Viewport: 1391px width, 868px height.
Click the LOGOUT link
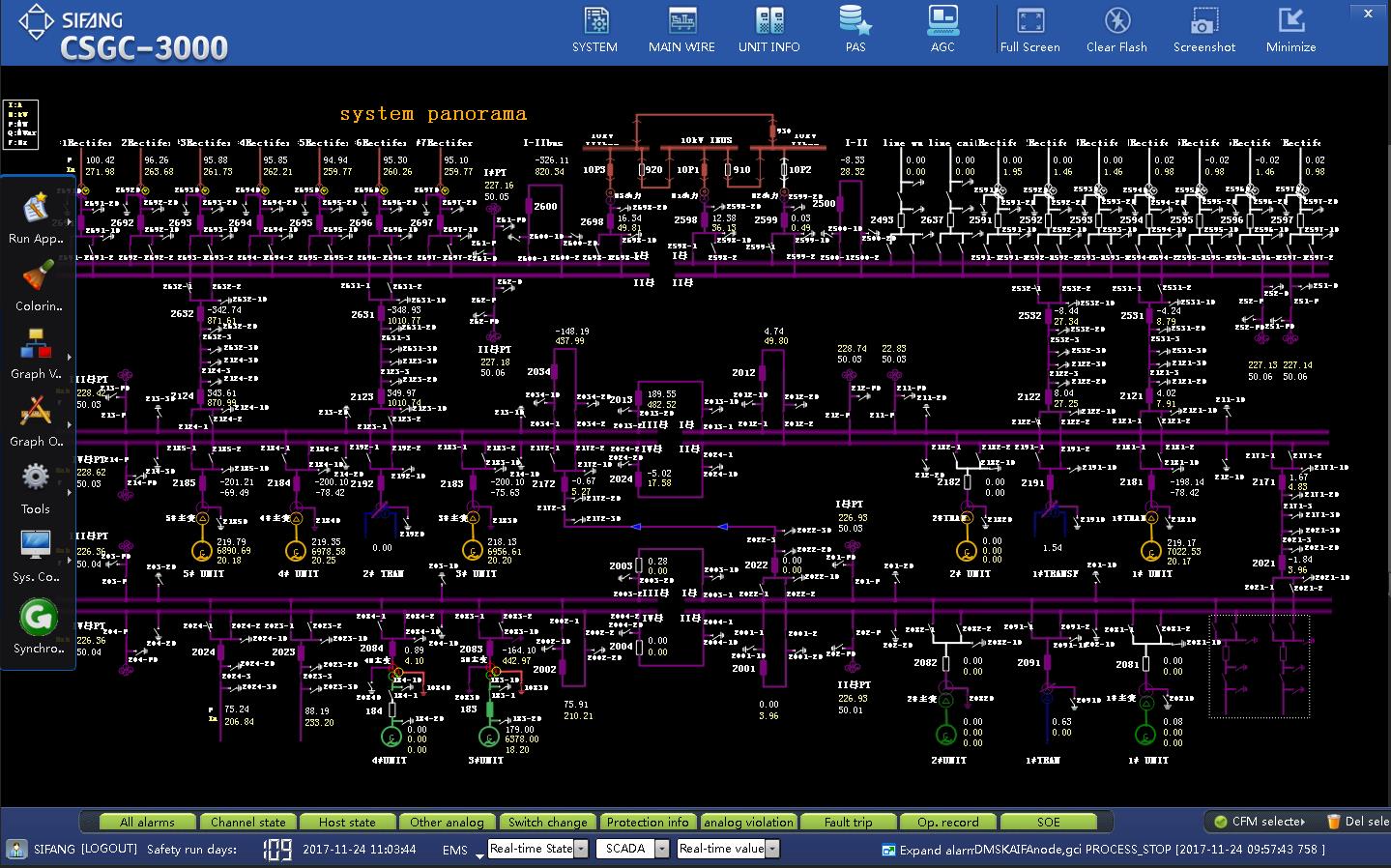click(108, 849)
